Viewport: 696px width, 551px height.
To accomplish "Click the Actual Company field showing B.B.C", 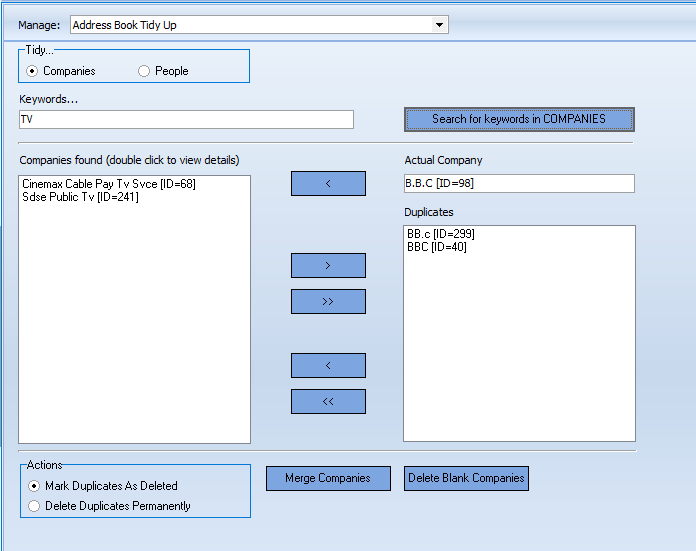I will tap(518, 183).
